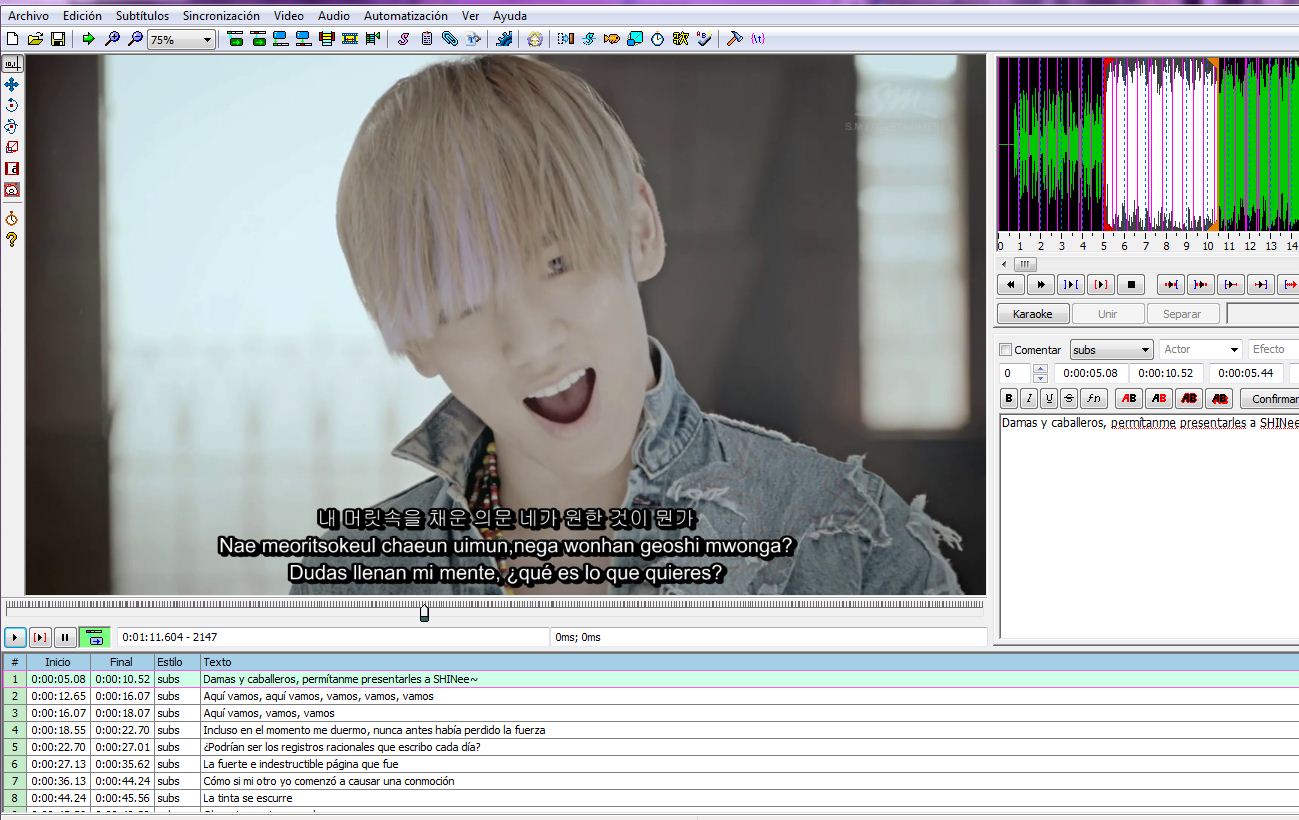Click the start time field 0:00:05.08
Image resolution: width=1299 pixels, height=820 pixels.
point(1090,373)
